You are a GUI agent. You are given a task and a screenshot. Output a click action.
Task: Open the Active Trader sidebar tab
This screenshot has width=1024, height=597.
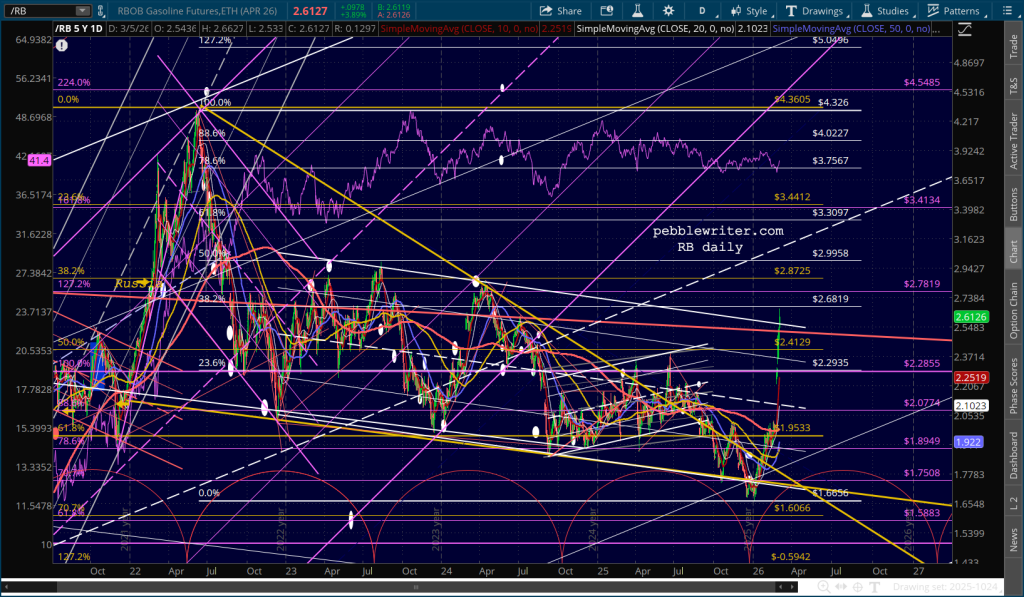[1014, 141]
